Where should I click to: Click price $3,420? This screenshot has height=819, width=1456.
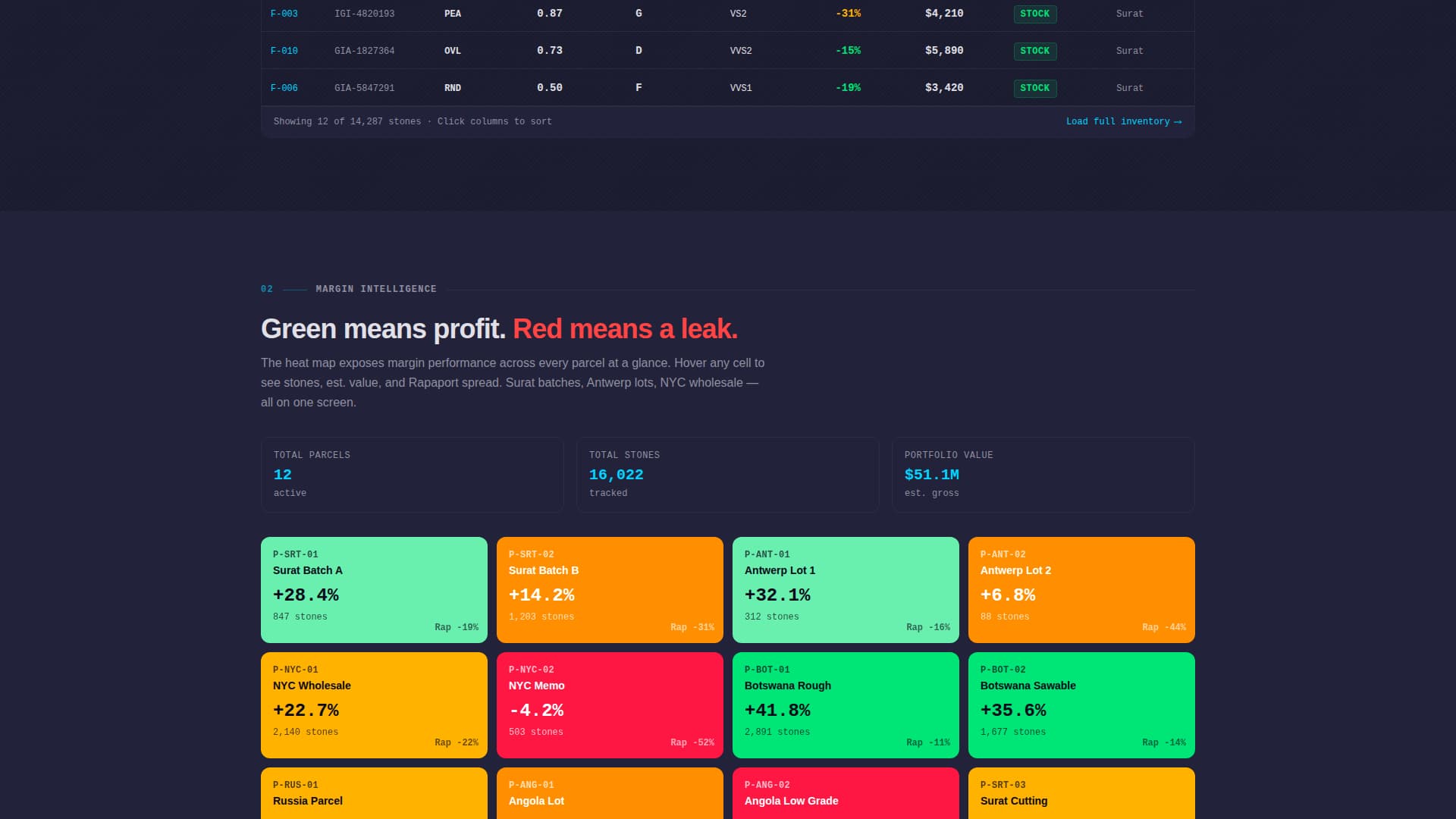point(944,88)
